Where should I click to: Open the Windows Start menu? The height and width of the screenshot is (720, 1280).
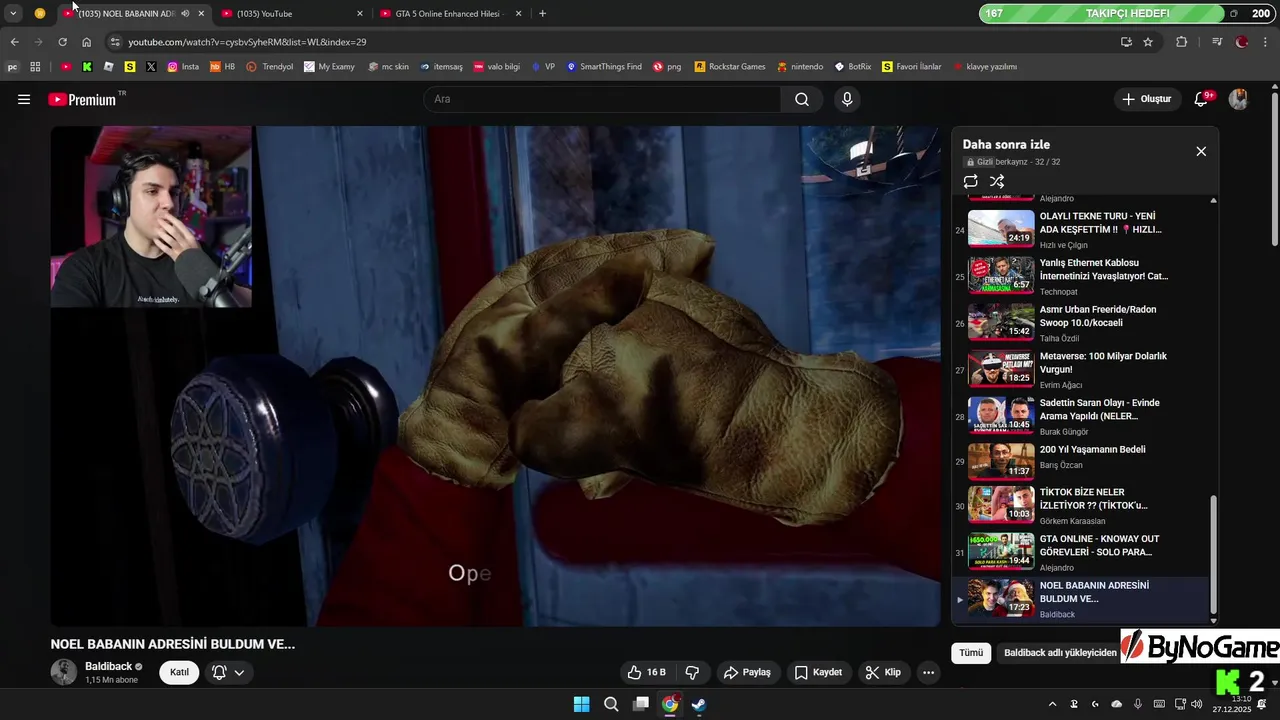point(581,704)
